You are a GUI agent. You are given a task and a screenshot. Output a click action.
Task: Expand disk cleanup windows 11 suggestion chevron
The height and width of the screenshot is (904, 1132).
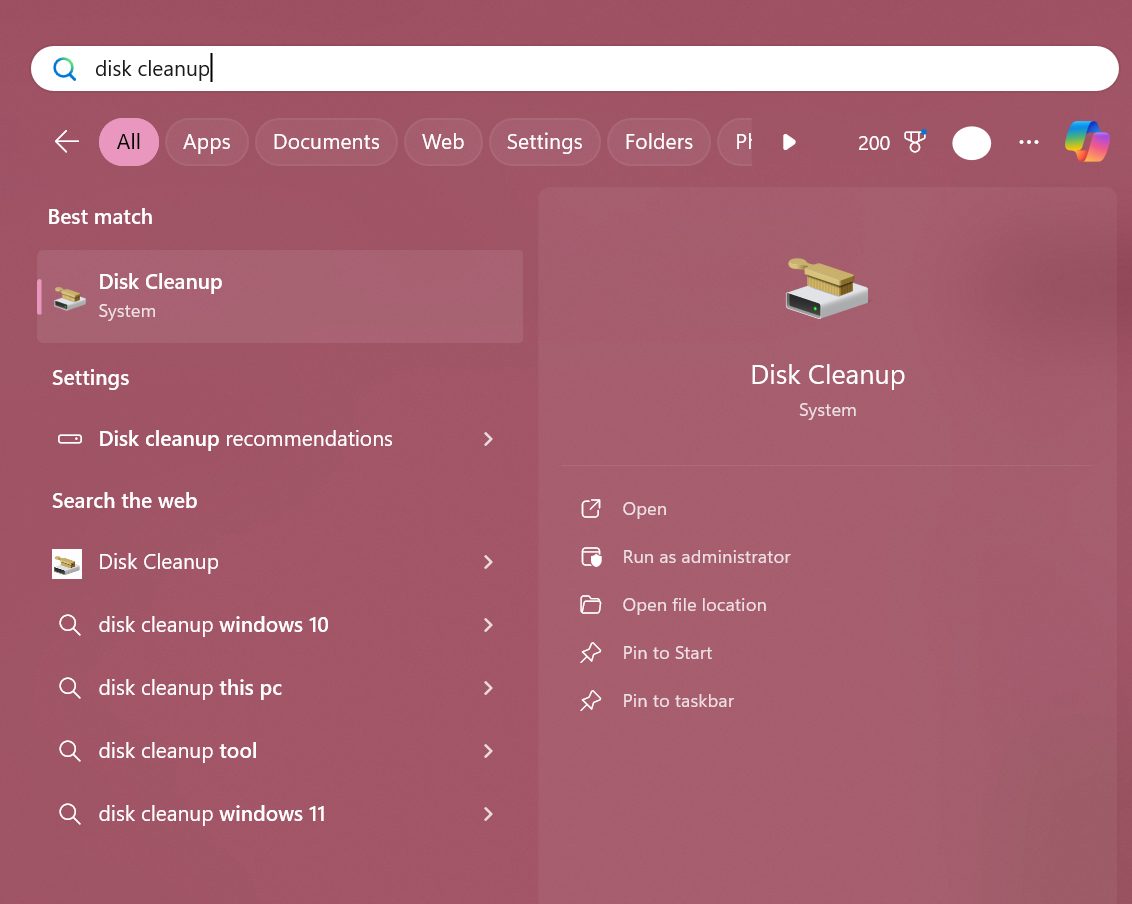(488, 814)
